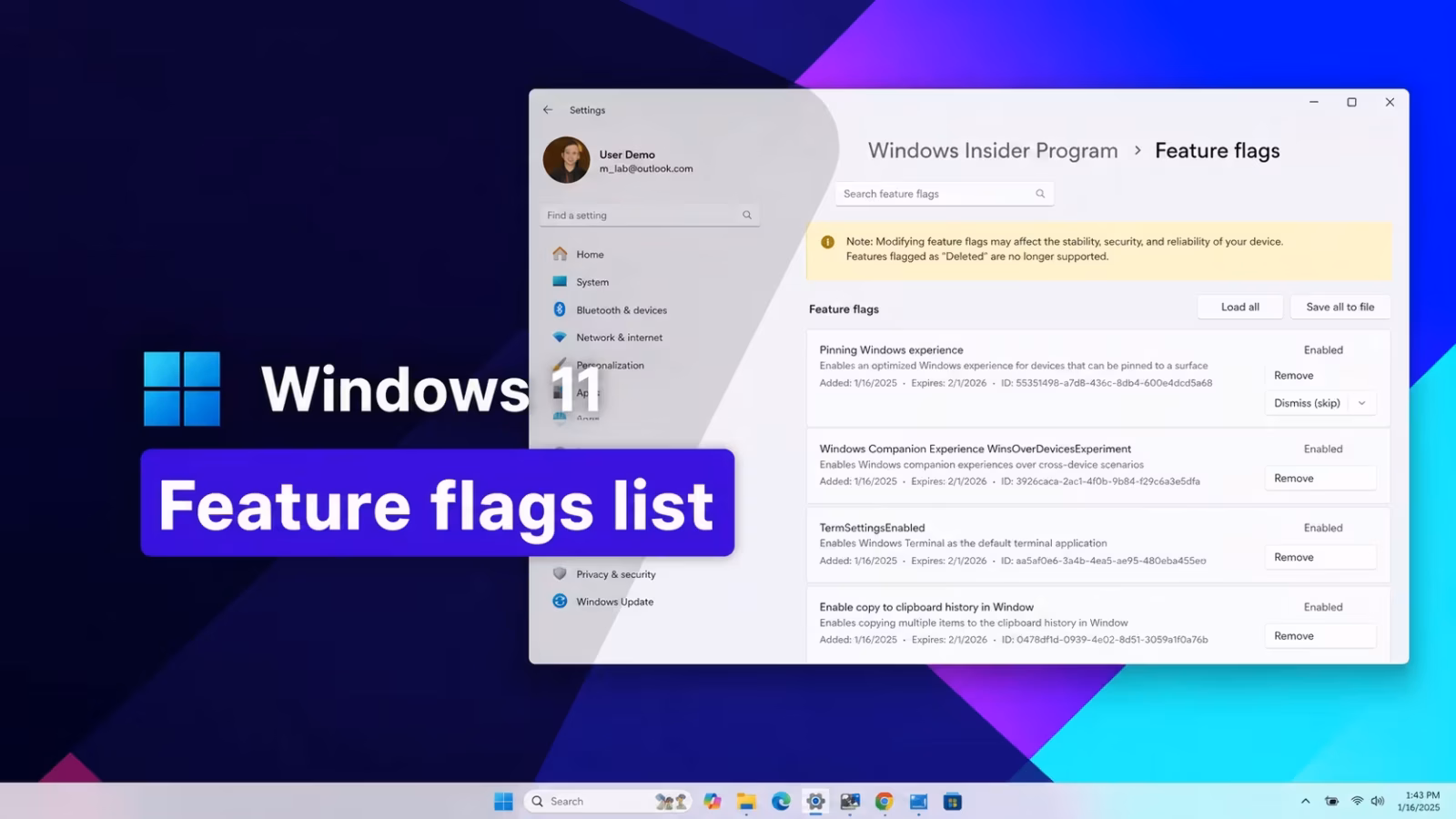1456x819 pixels.
Task: Click the search icon in feature flags box
Action: tap(1040, 194)
